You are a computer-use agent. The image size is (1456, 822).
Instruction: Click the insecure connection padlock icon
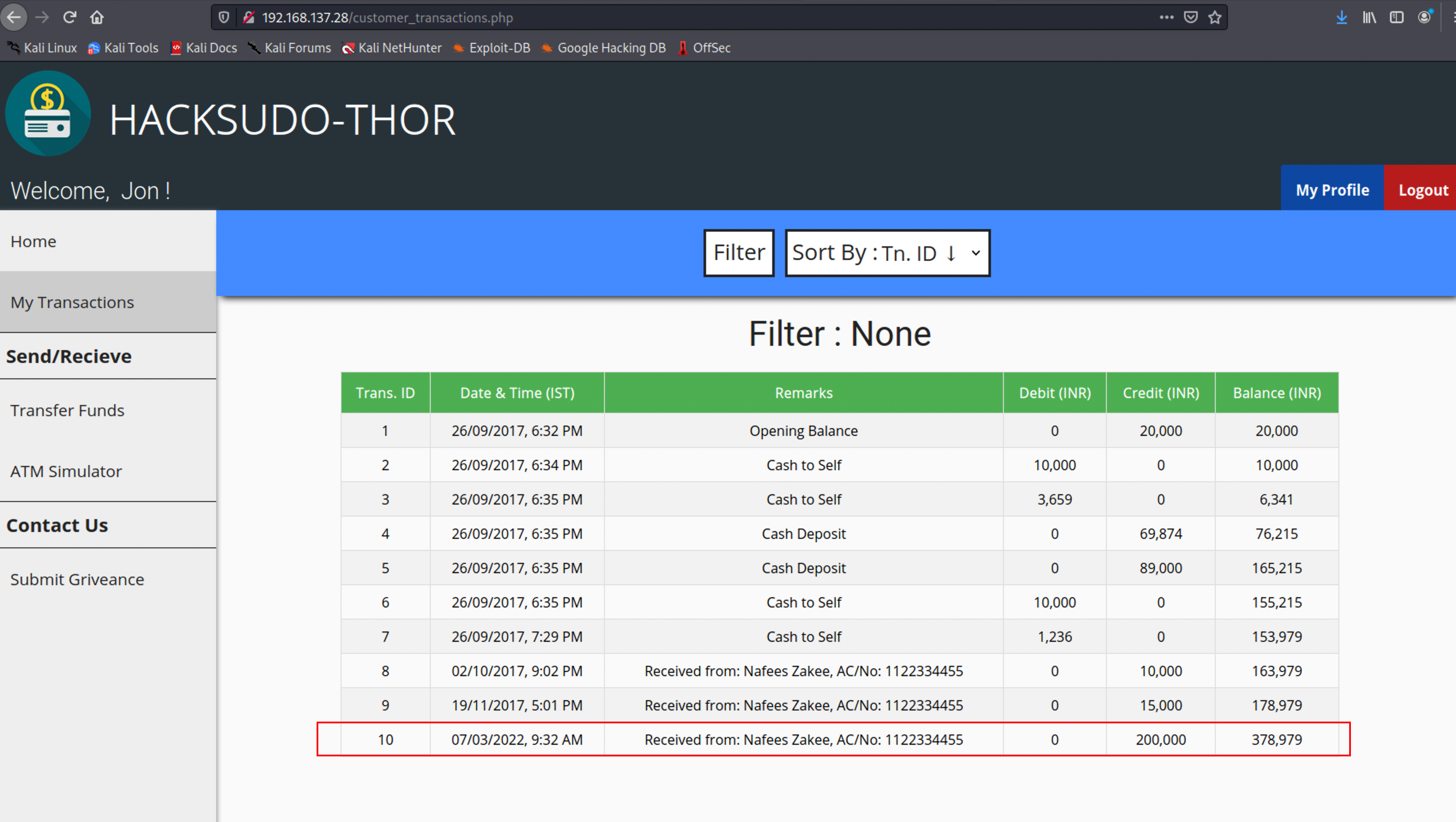point(249,18)
